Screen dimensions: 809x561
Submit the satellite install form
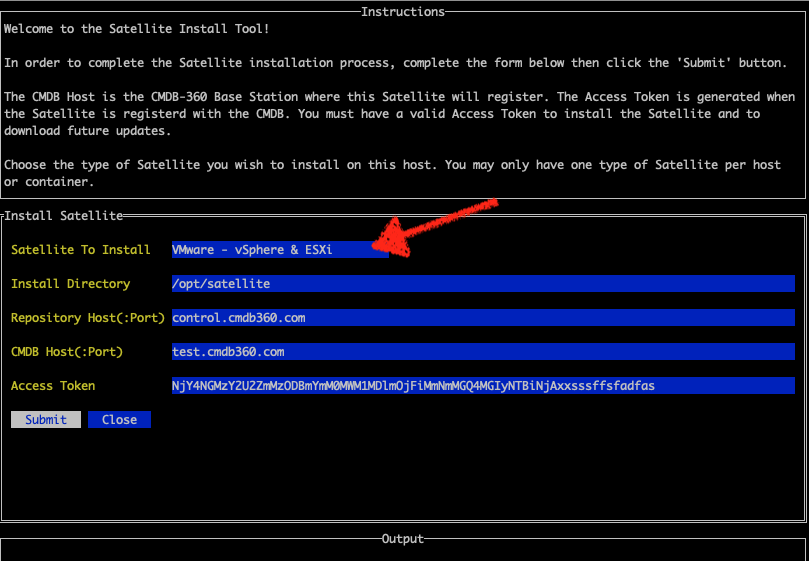click(46, 420)
